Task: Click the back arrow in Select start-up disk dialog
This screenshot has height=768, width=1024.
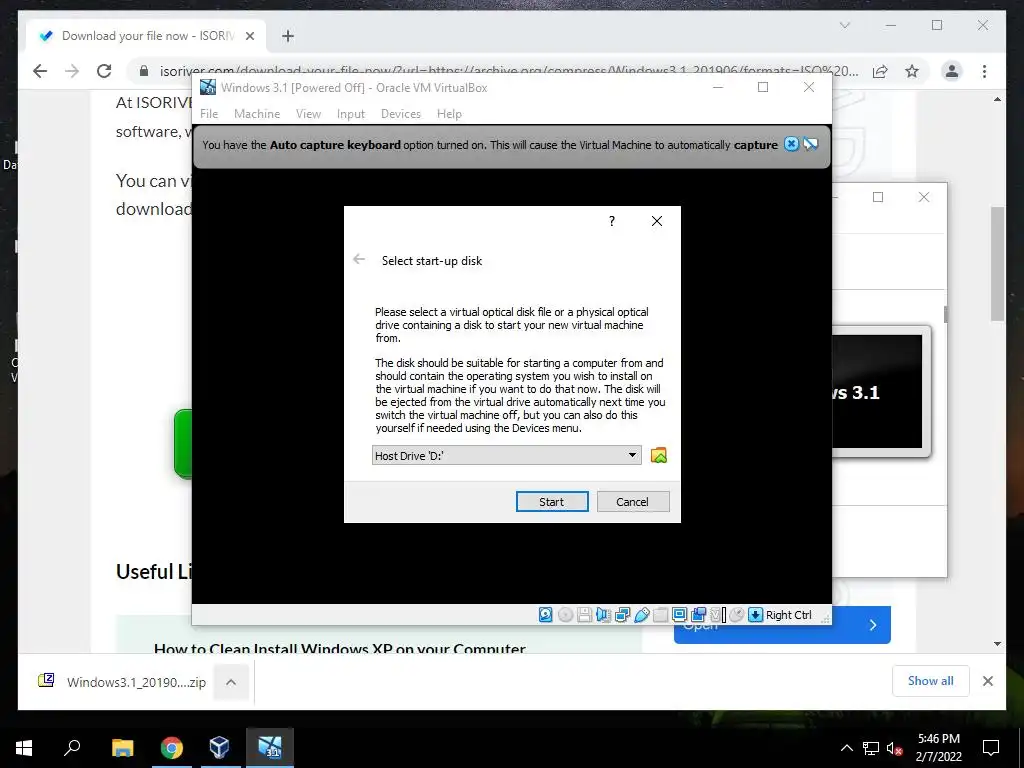Action: [359, 259]
